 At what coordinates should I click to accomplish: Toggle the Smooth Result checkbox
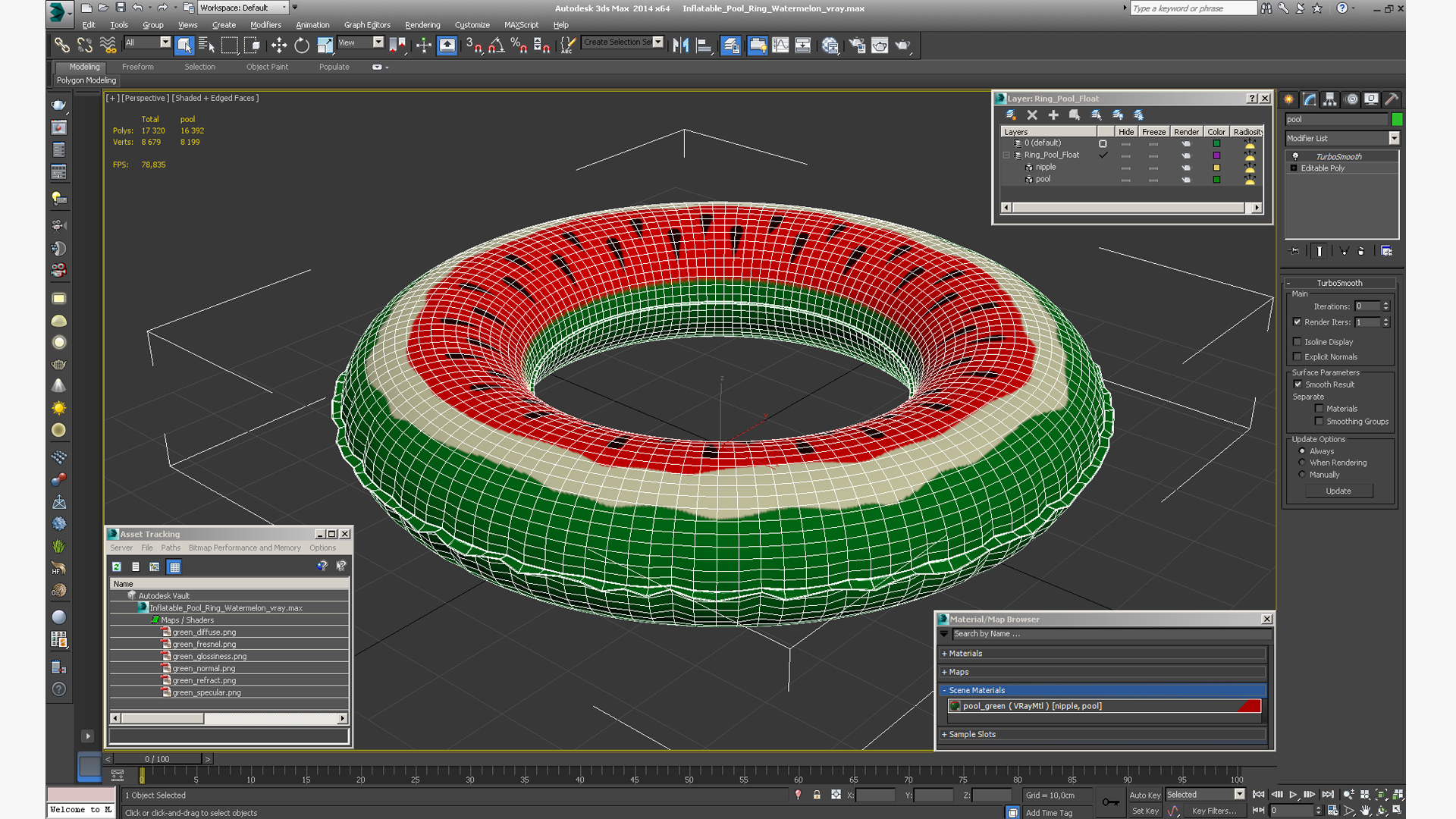pos(1298,384)
